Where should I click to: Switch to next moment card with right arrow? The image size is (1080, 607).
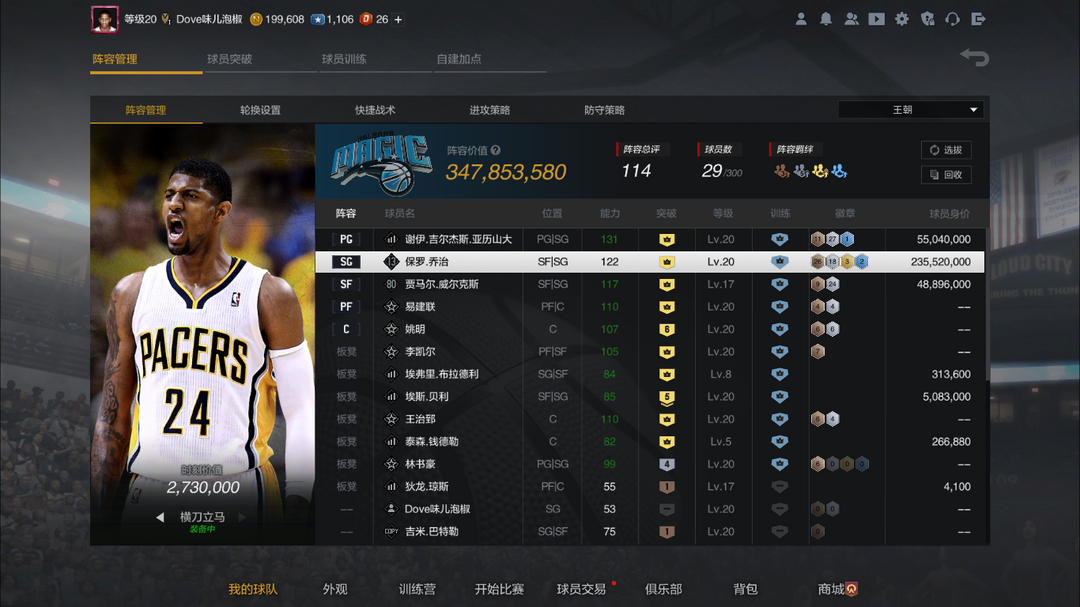tap(242, 518)
